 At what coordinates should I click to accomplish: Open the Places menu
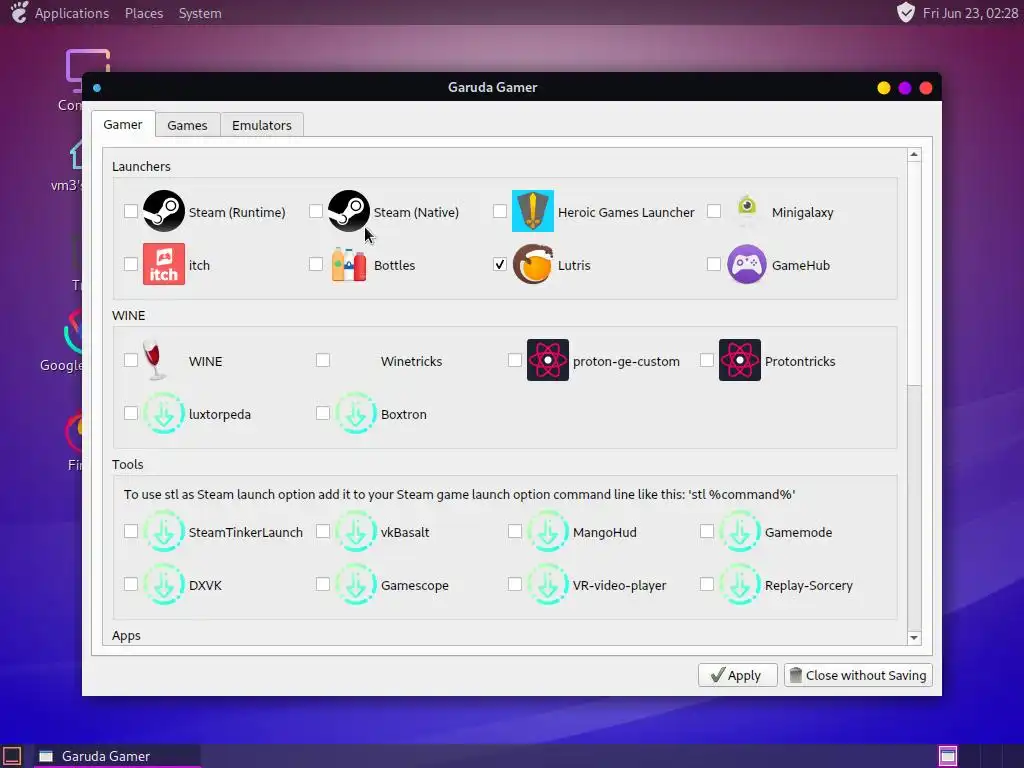click(x=144, y=13)
